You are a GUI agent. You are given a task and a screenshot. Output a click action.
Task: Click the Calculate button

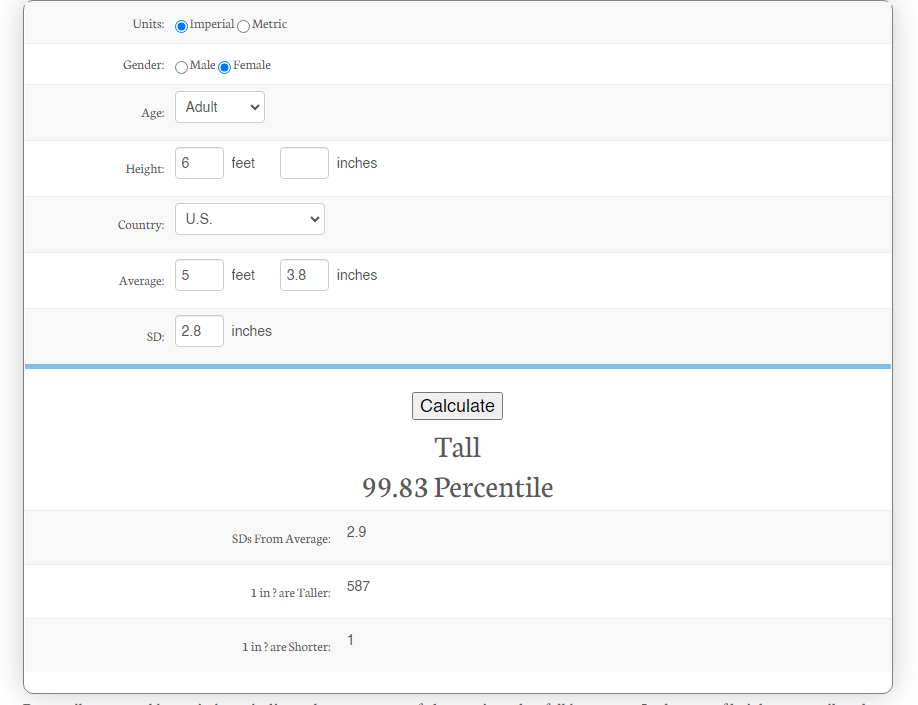(457, 406)
